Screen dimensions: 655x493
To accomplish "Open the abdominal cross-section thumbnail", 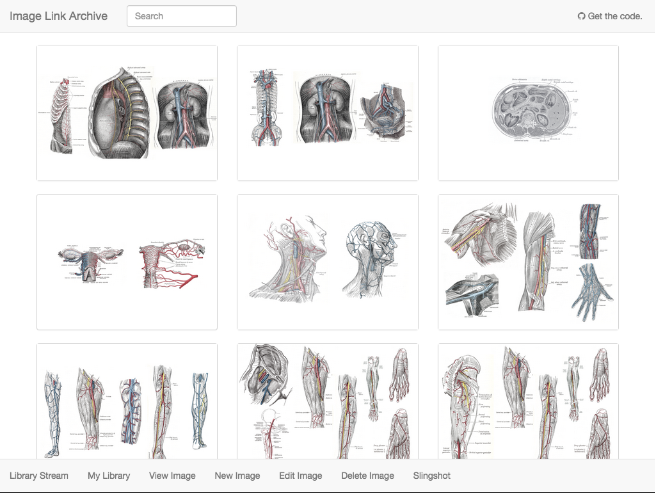I will pos(528,113).
